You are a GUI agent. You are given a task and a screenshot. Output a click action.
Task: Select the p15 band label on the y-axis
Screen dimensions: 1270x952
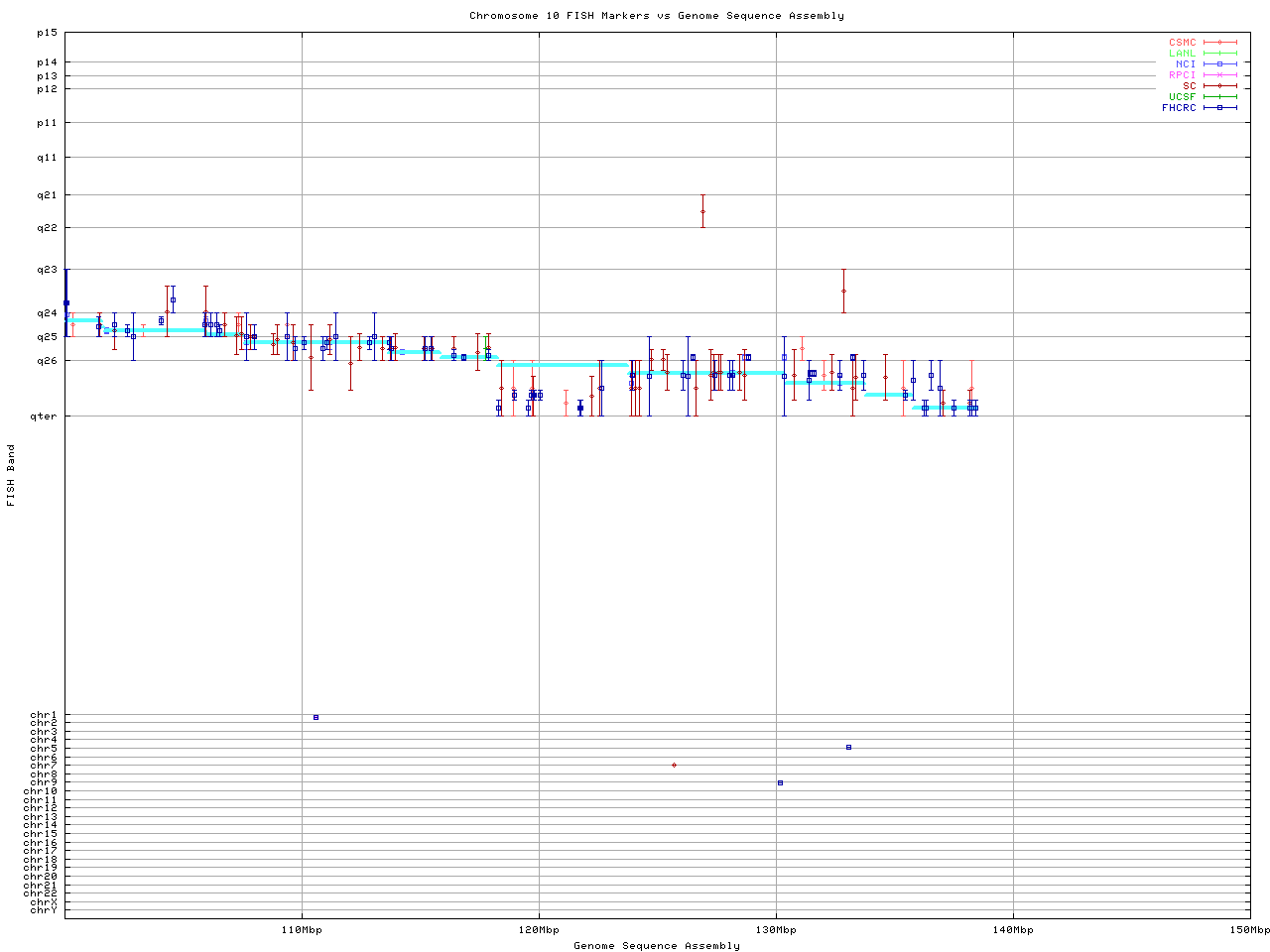(x=47, y=33)
